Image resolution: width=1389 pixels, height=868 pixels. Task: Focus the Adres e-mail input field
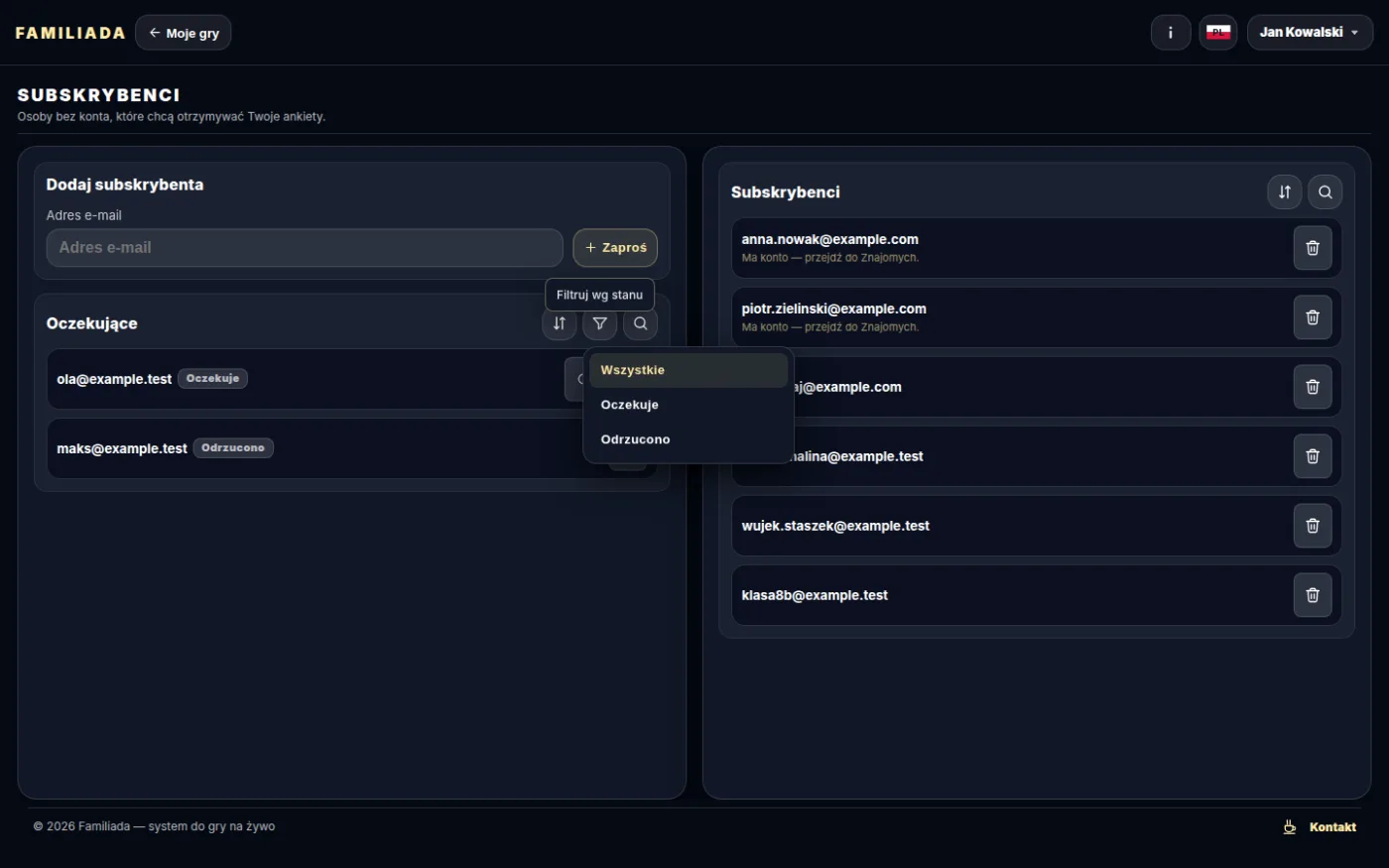tap(305, 248)
